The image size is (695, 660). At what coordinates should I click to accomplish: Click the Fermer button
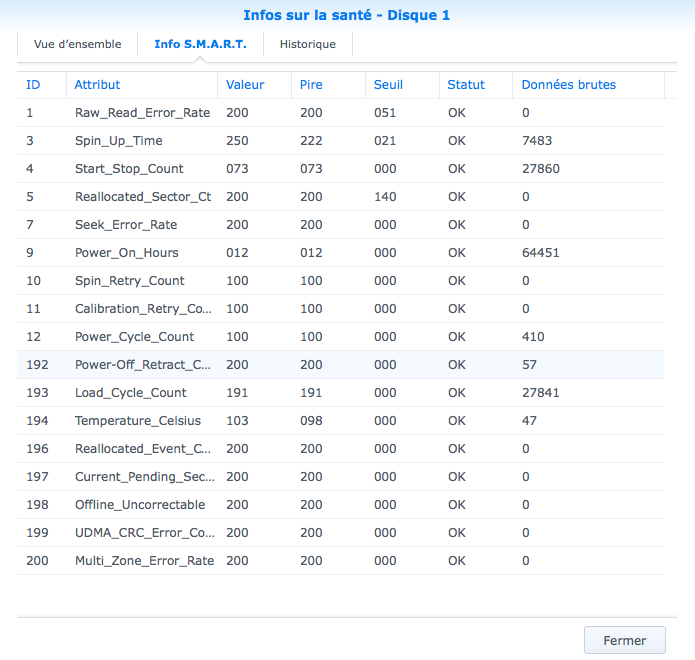point(625,640)
